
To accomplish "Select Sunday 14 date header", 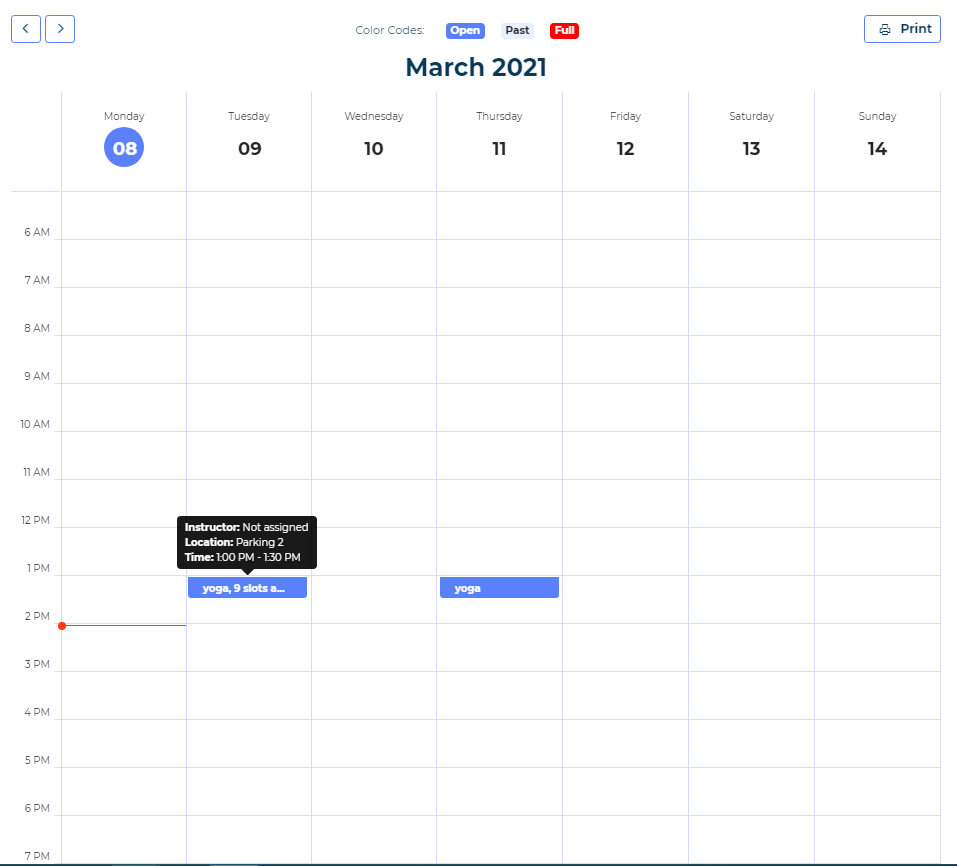I will coord(877,148).
